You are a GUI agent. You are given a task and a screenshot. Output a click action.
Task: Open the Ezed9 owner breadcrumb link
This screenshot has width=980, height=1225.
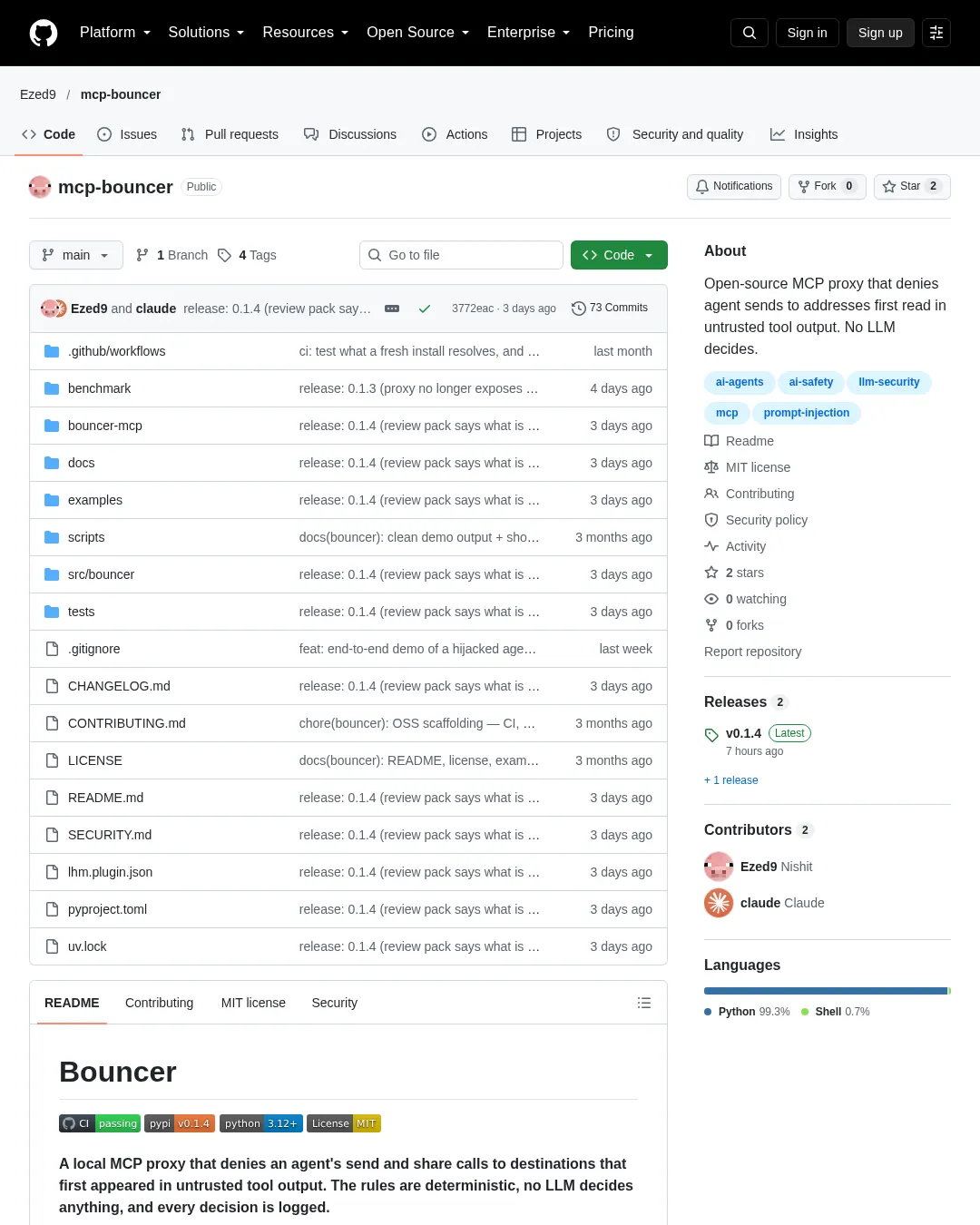point(38,94)
